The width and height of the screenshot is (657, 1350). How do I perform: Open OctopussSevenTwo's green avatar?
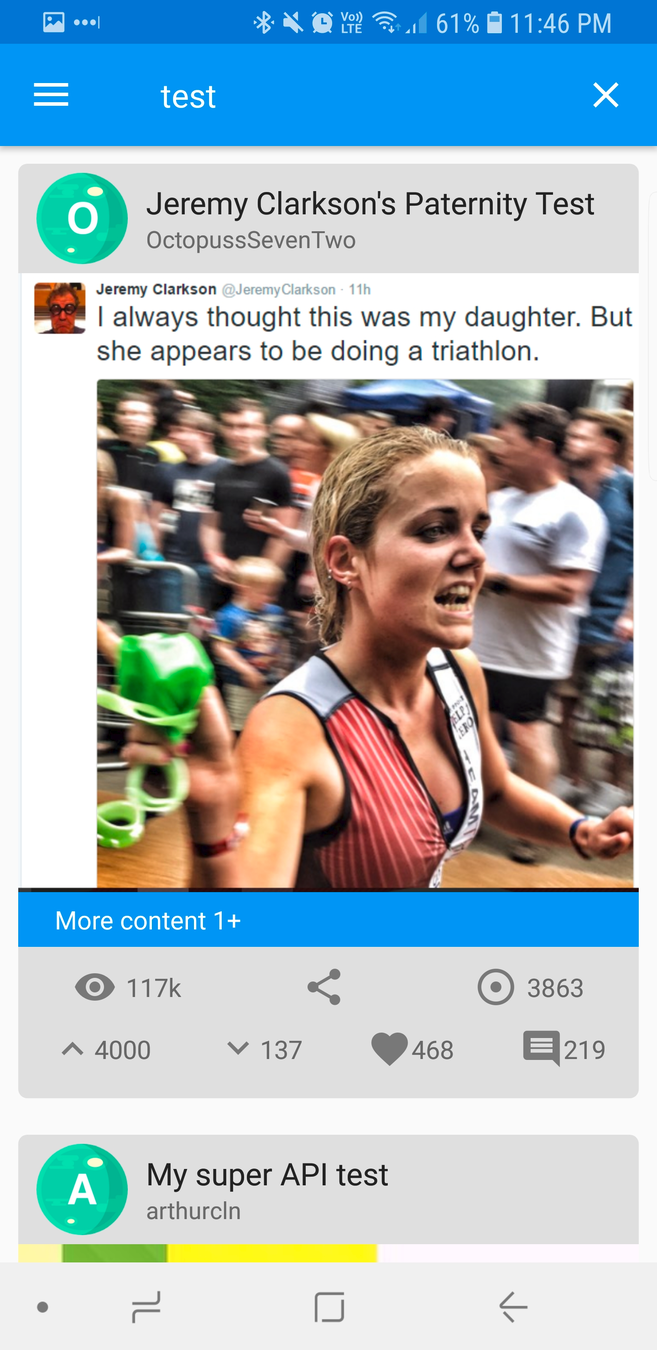pyautogui.click(x=82, y=218)
